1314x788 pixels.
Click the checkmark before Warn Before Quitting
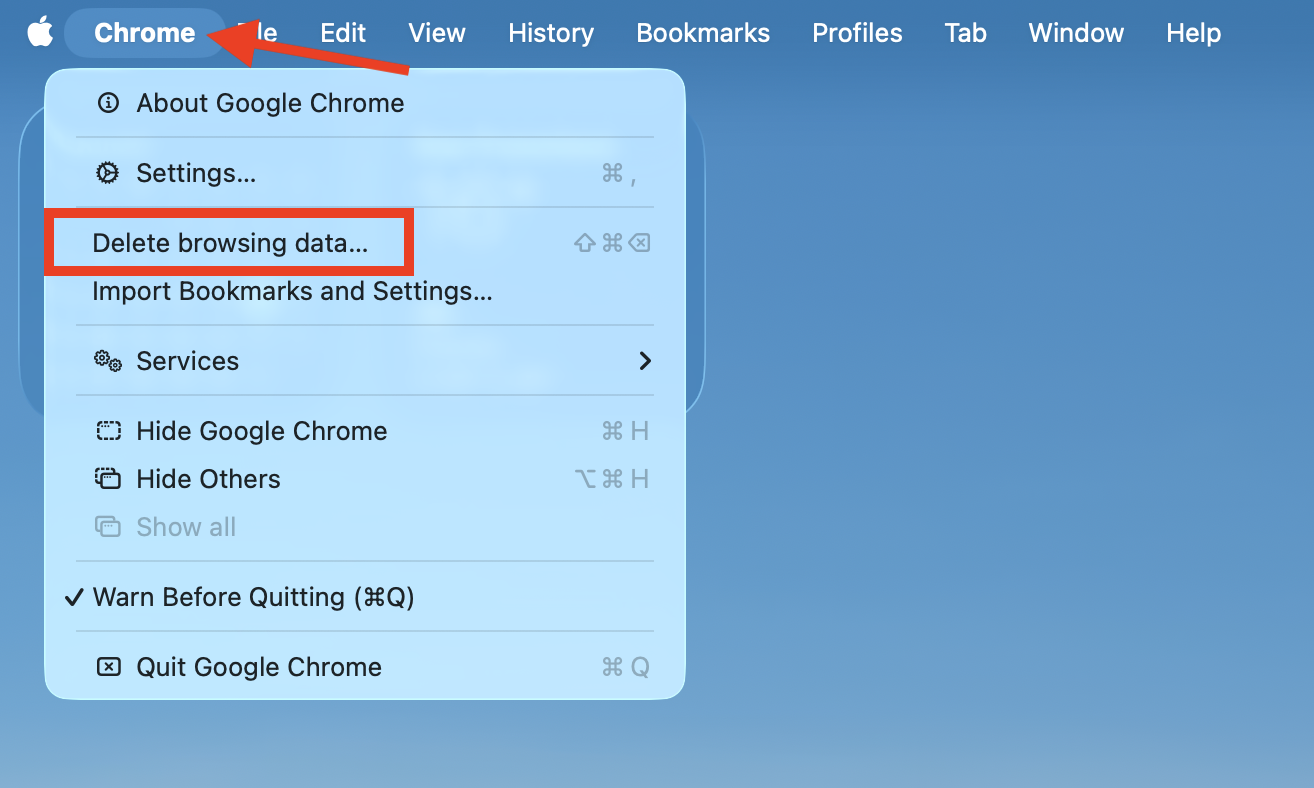[x=73, y=596]
